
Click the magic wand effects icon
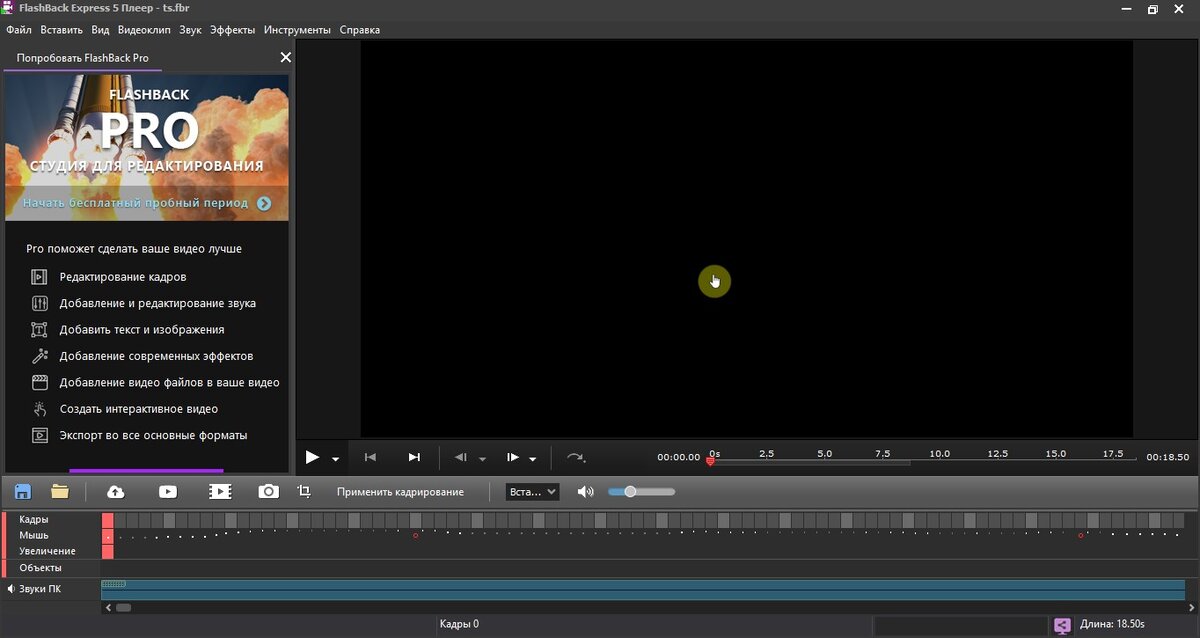(40, 356)
